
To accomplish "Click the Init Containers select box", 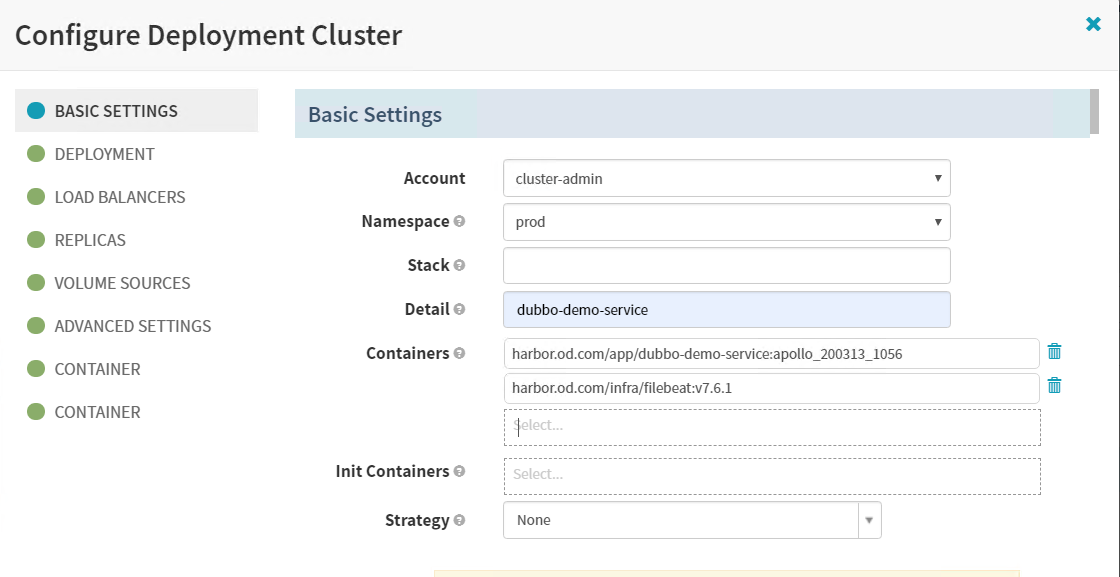I will click(771, 475).
